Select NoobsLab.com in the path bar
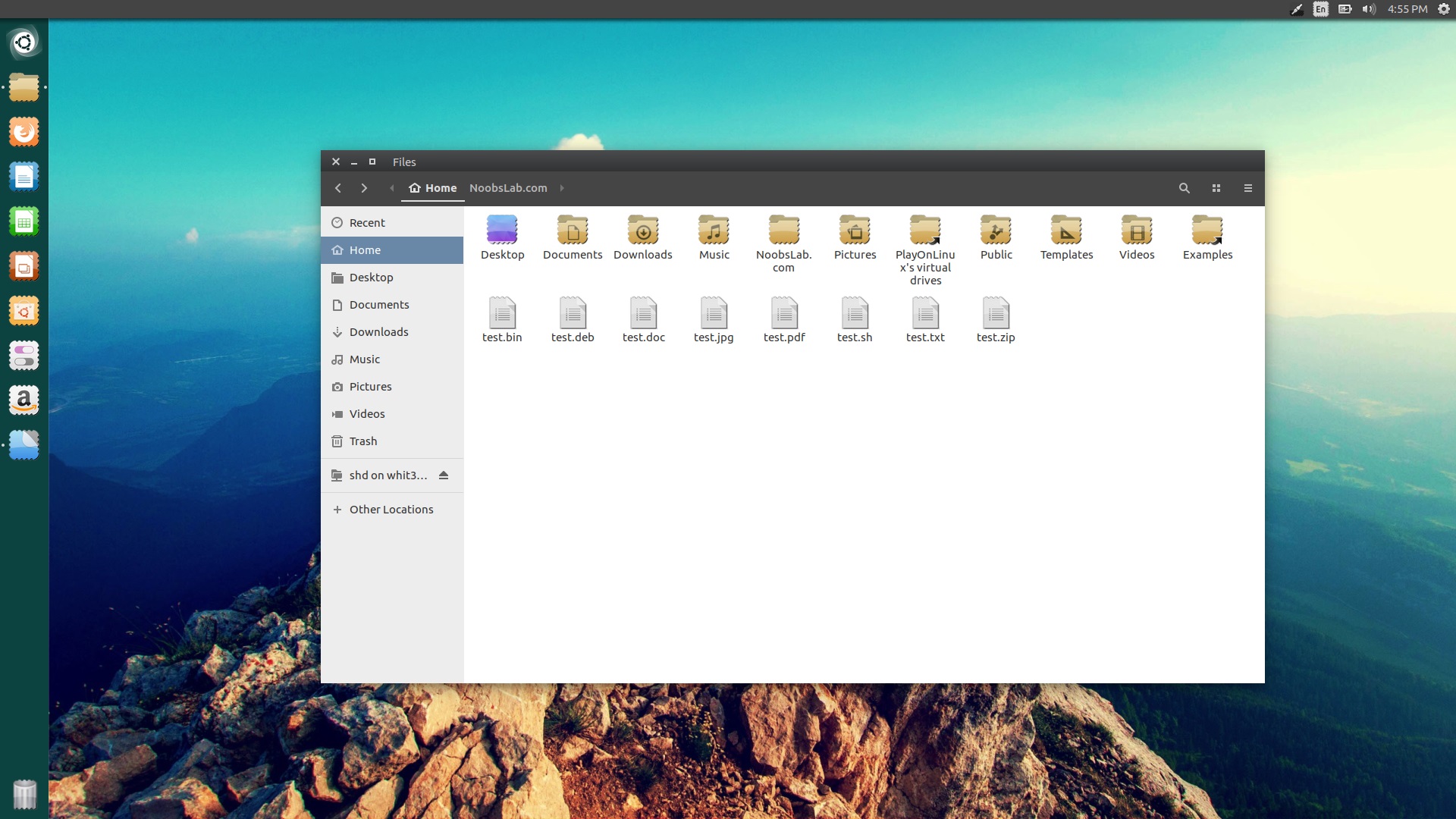This screenshot has height=819, width=1456. [x=508, y=188]
